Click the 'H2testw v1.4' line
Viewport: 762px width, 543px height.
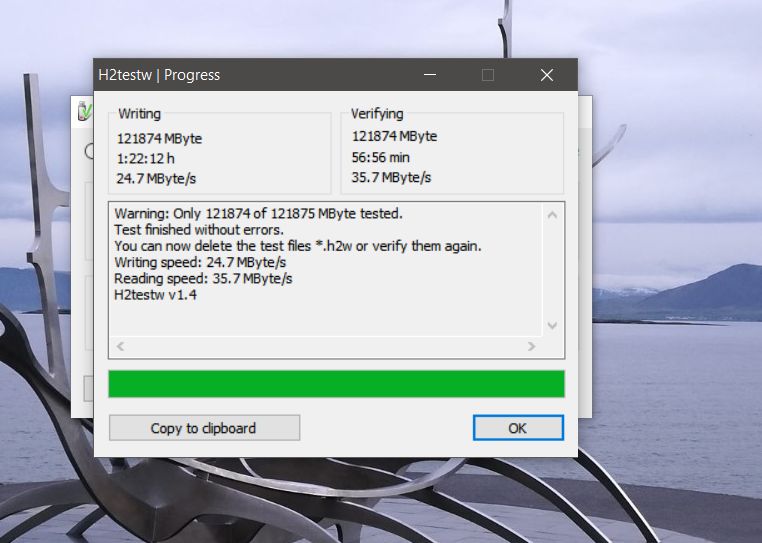point(156,295)
